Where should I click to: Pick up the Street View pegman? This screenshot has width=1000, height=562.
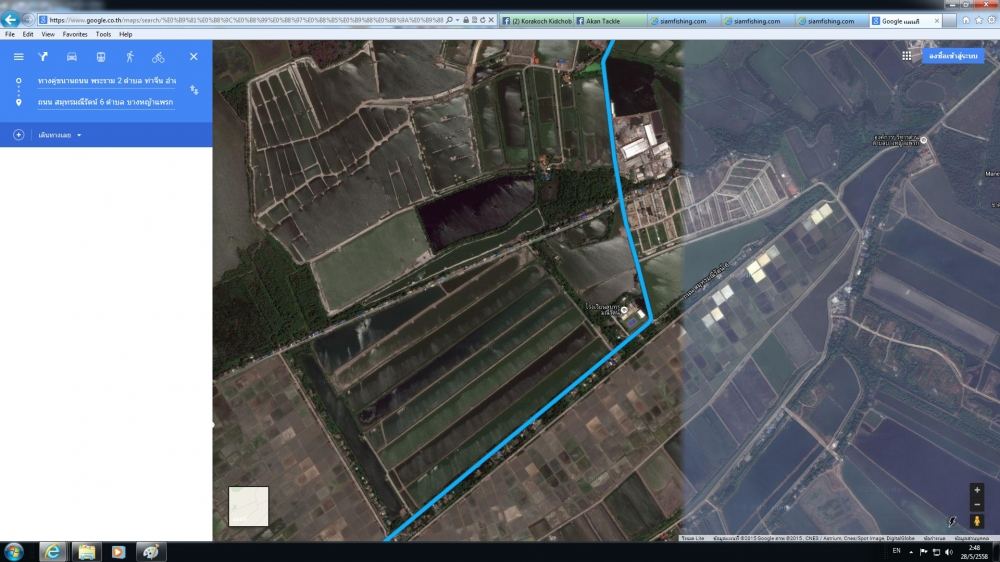tap(976, 521)
